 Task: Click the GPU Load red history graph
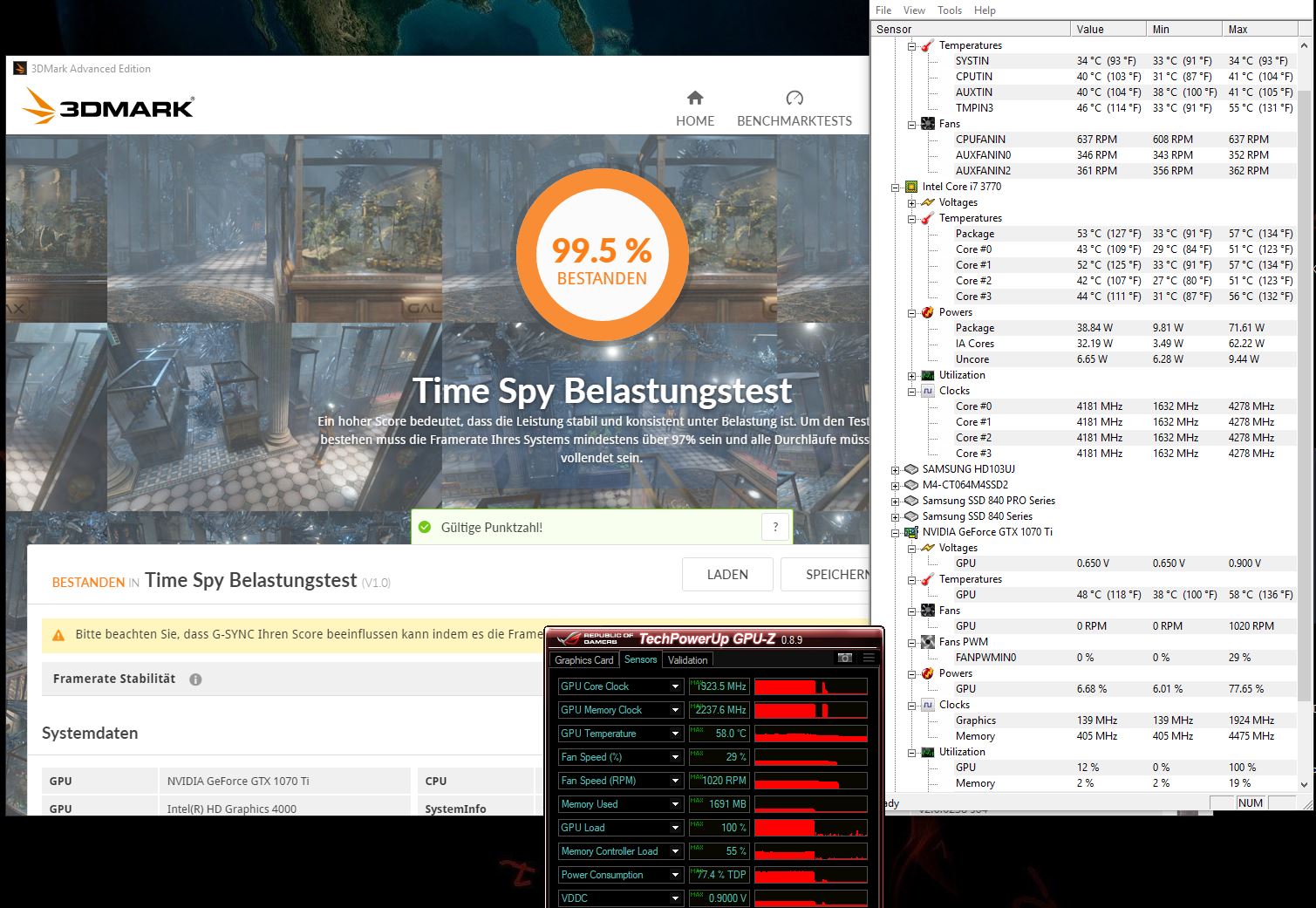(x=811, y=828)
